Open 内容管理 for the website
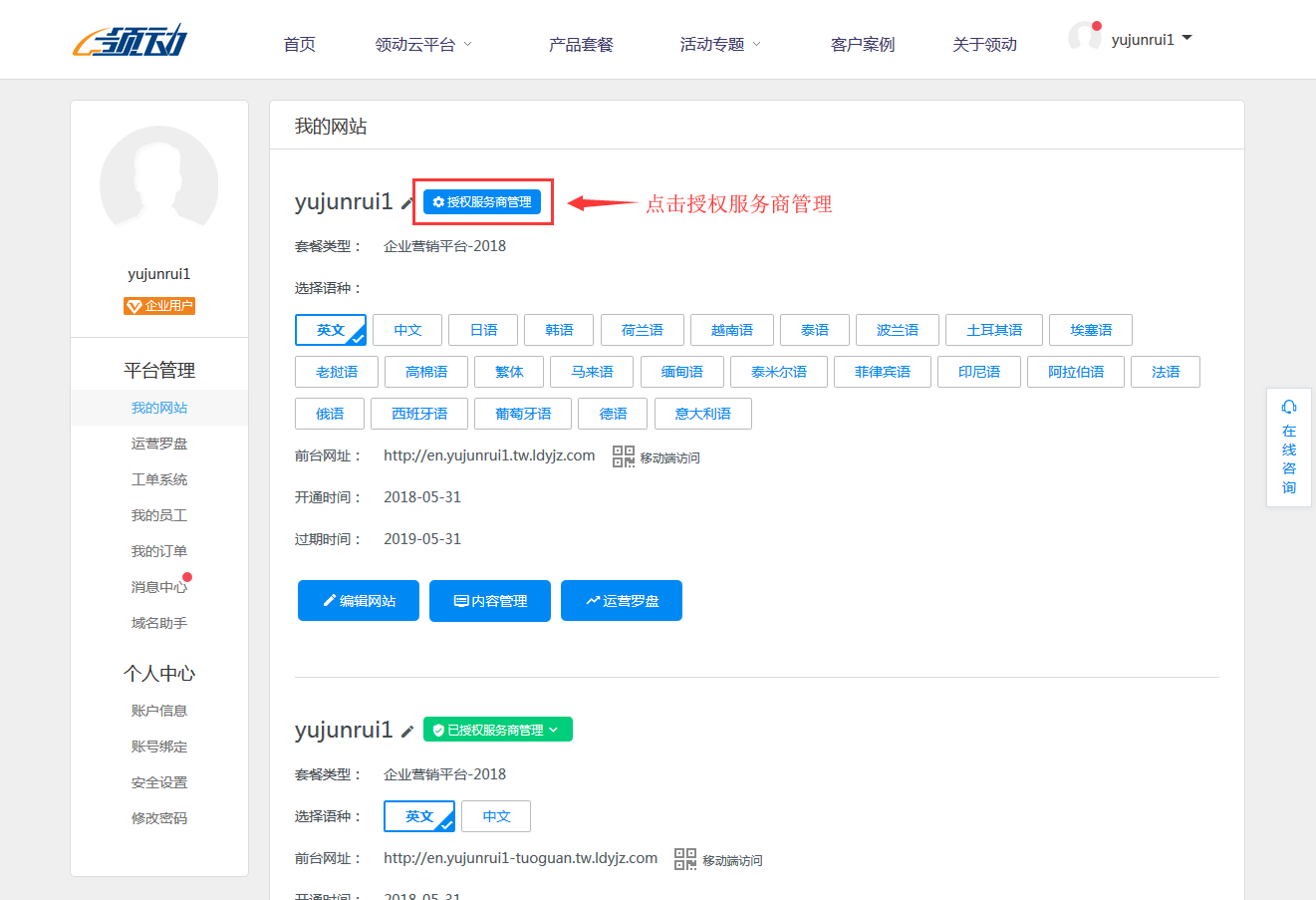This screenshot has width=1316, height=900. pyautogui.click(x=489, y=600)
